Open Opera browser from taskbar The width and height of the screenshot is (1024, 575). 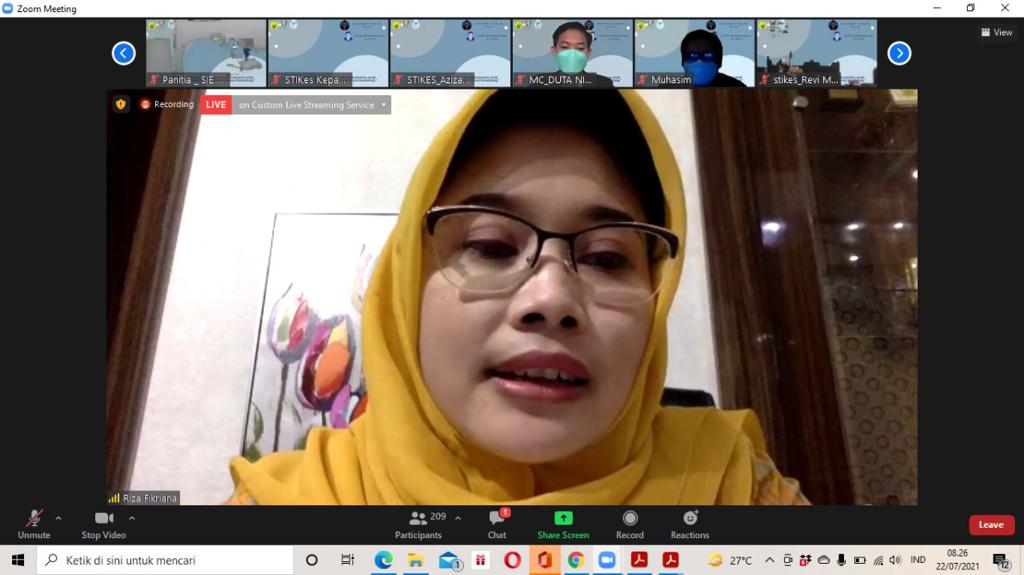coord(512,560)
